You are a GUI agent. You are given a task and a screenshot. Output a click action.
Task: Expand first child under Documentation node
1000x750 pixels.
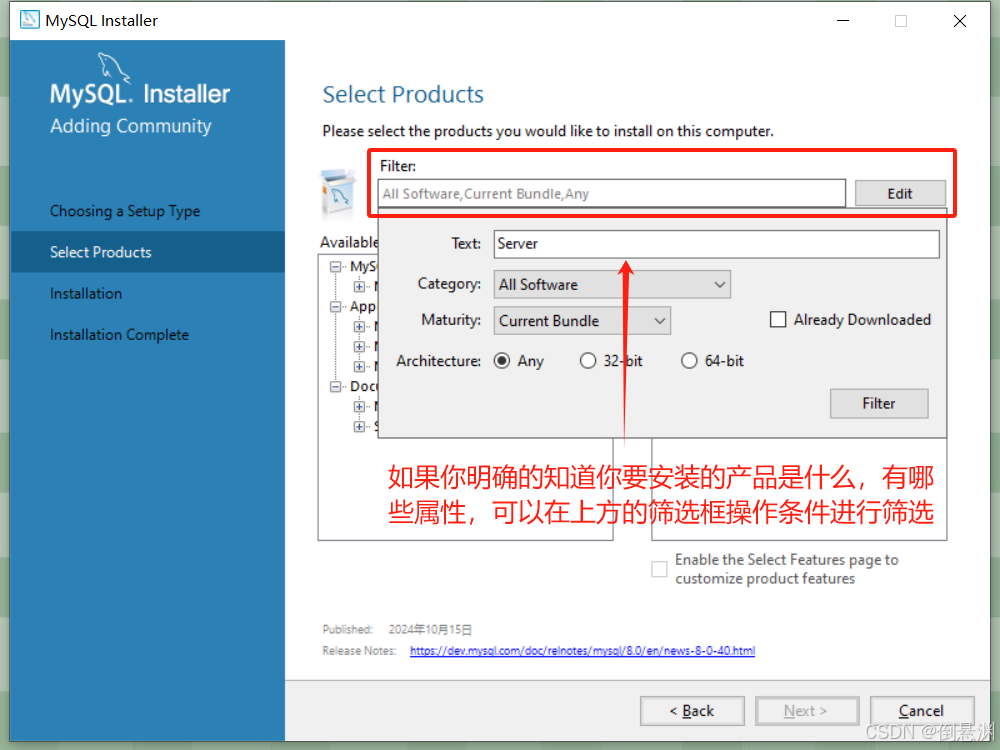[360, 406]
